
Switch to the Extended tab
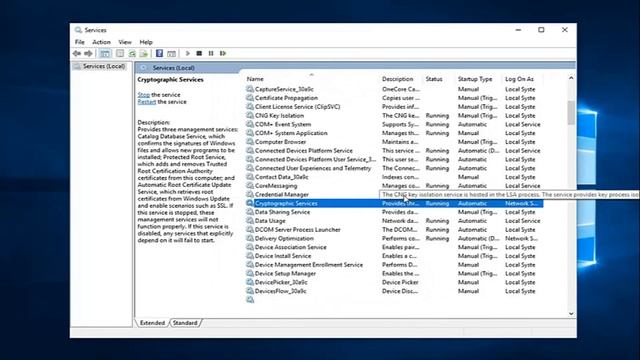[152, 323]
